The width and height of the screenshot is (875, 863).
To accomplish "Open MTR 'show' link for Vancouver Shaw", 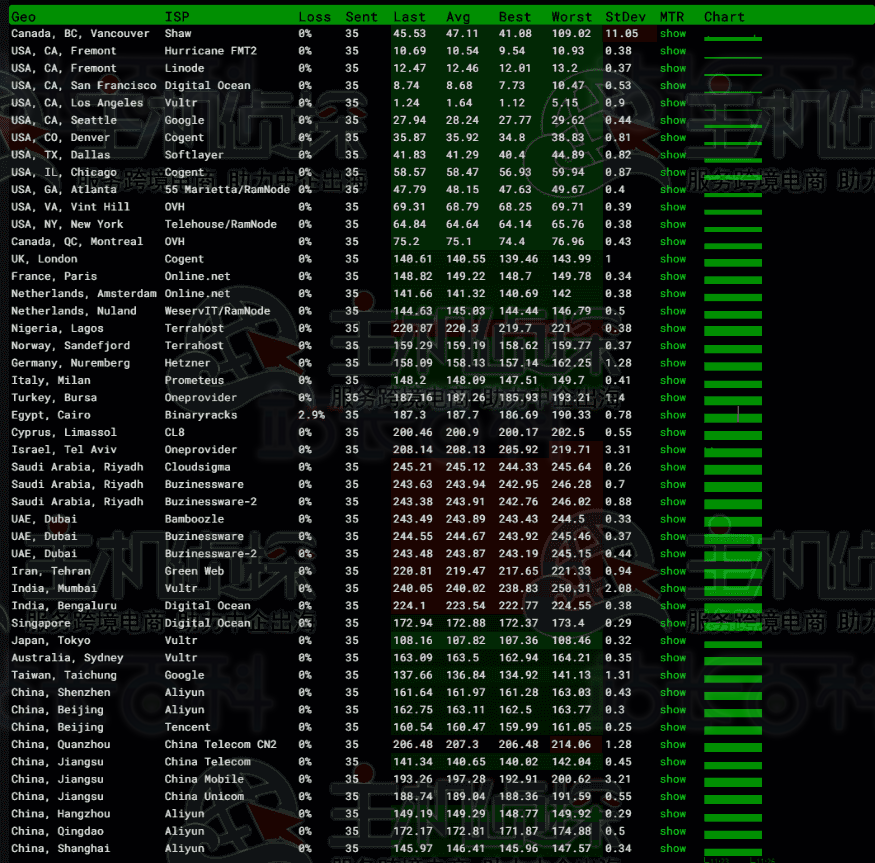I will pos(672,33).
